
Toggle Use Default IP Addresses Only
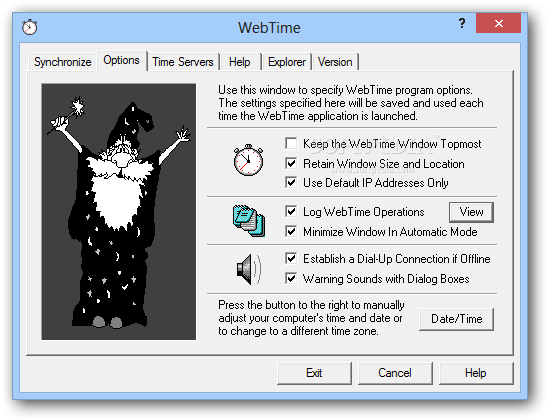pyautogui.click(x=291, y=182)
